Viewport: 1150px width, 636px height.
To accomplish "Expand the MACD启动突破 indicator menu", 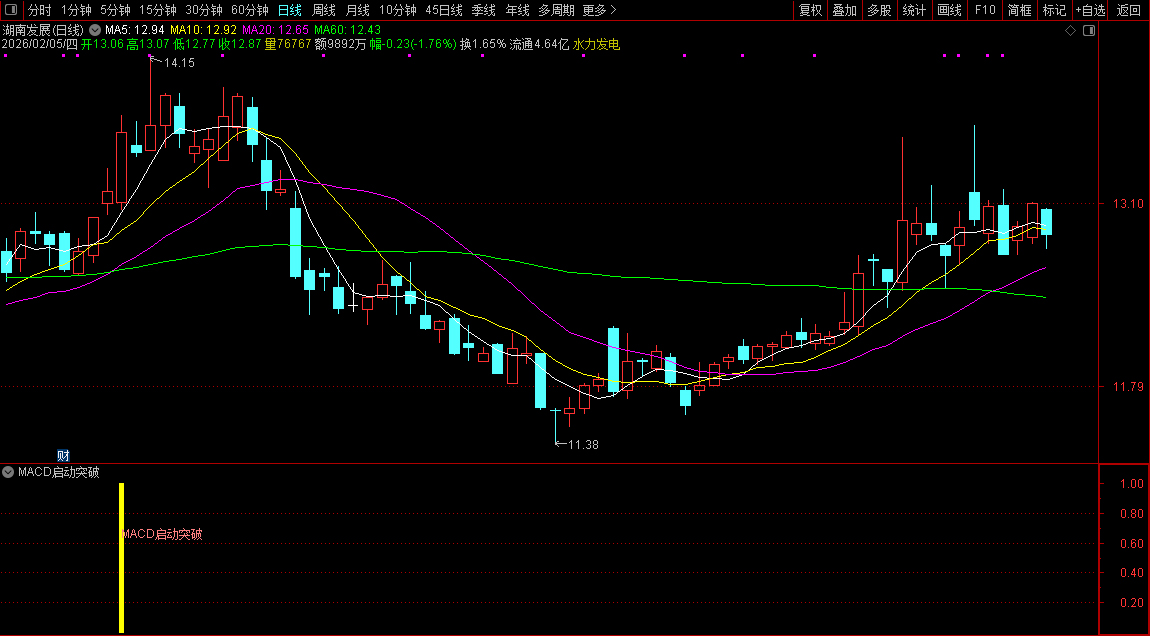I will click(x=9, y=472).
